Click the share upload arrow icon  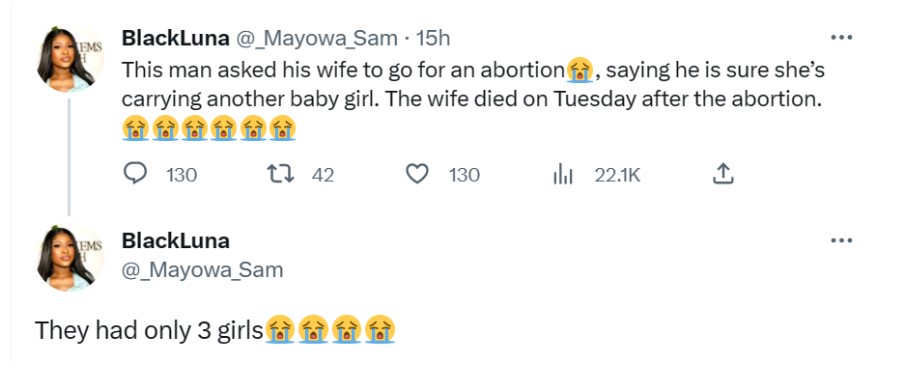tap(723, 174)
